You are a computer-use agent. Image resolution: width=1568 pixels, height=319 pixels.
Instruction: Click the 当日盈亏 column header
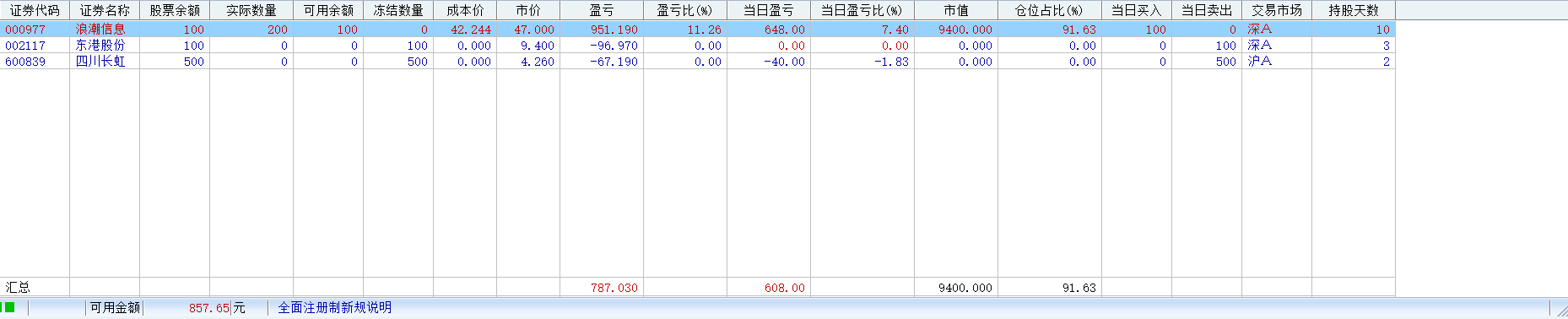coord(769,10)
